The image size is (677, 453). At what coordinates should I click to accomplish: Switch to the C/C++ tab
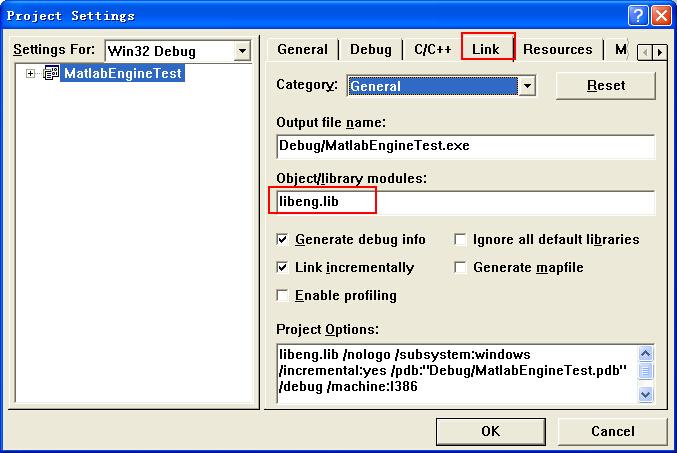(x=433, y=50)
